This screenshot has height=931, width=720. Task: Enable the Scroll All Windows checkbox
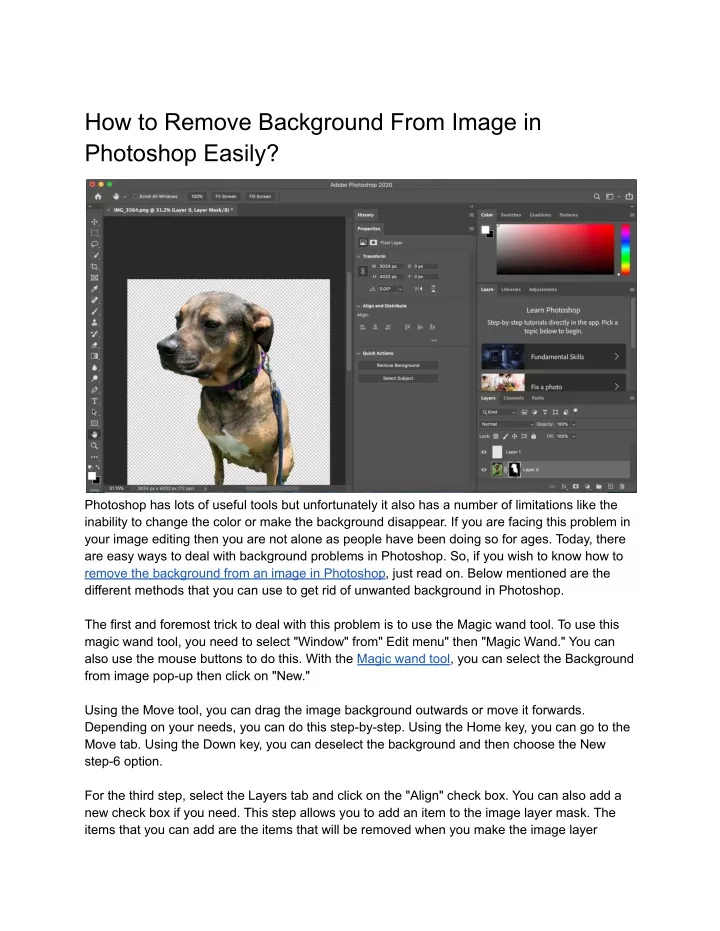[x=135, y=197]
